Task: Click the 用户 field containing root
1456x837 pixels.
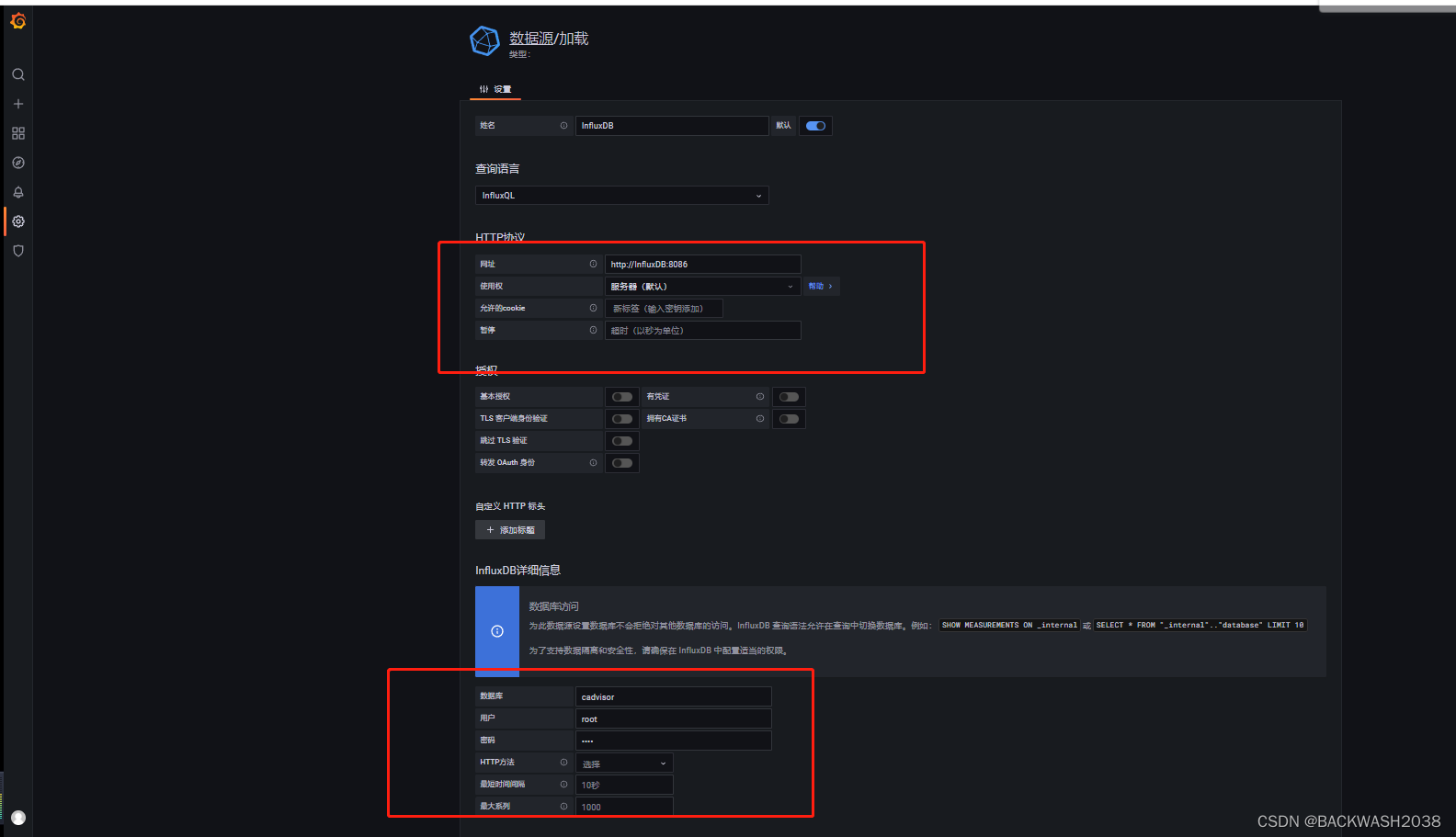Action: pyautogui.click(x=673, y=719)
